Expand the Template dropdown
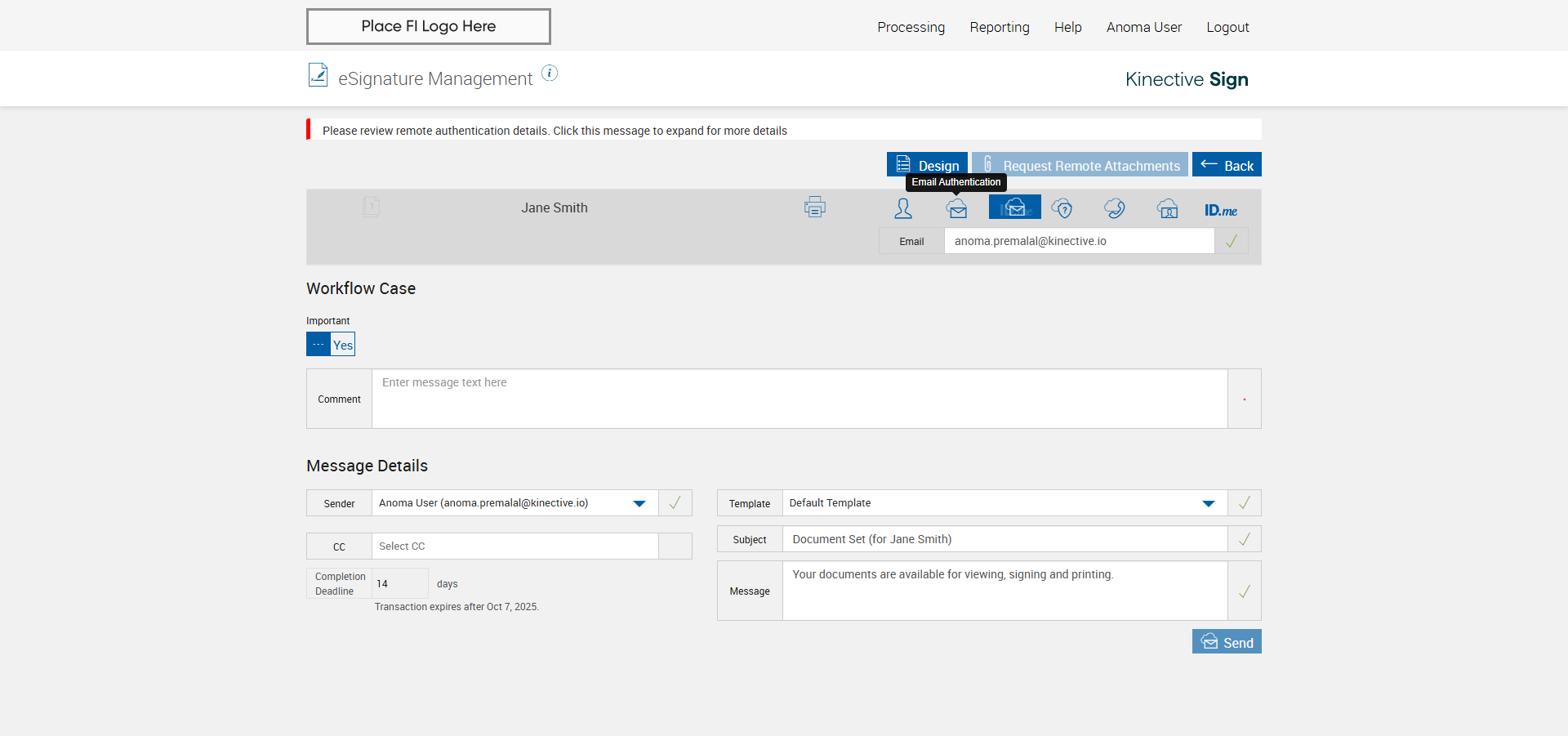The height and width of the screenshot is (736, 1568). [1208, 503]
